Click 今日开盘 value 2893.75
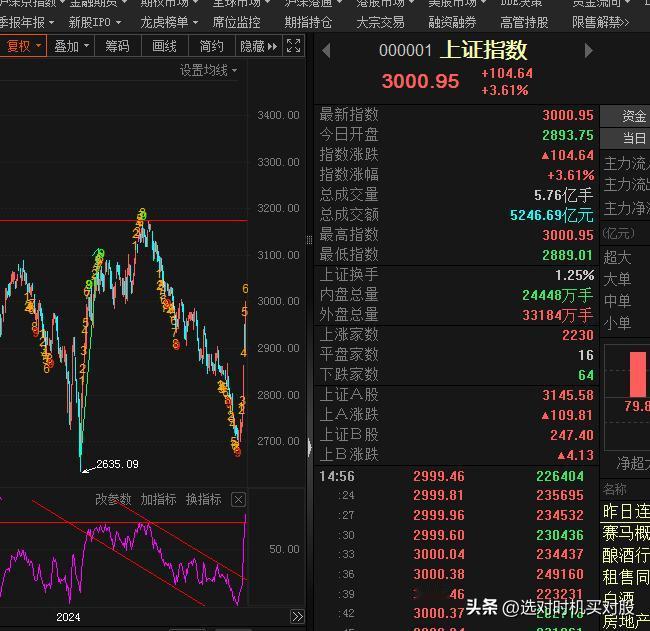This screenshot has height=631, width=650. tap(568, 135)
